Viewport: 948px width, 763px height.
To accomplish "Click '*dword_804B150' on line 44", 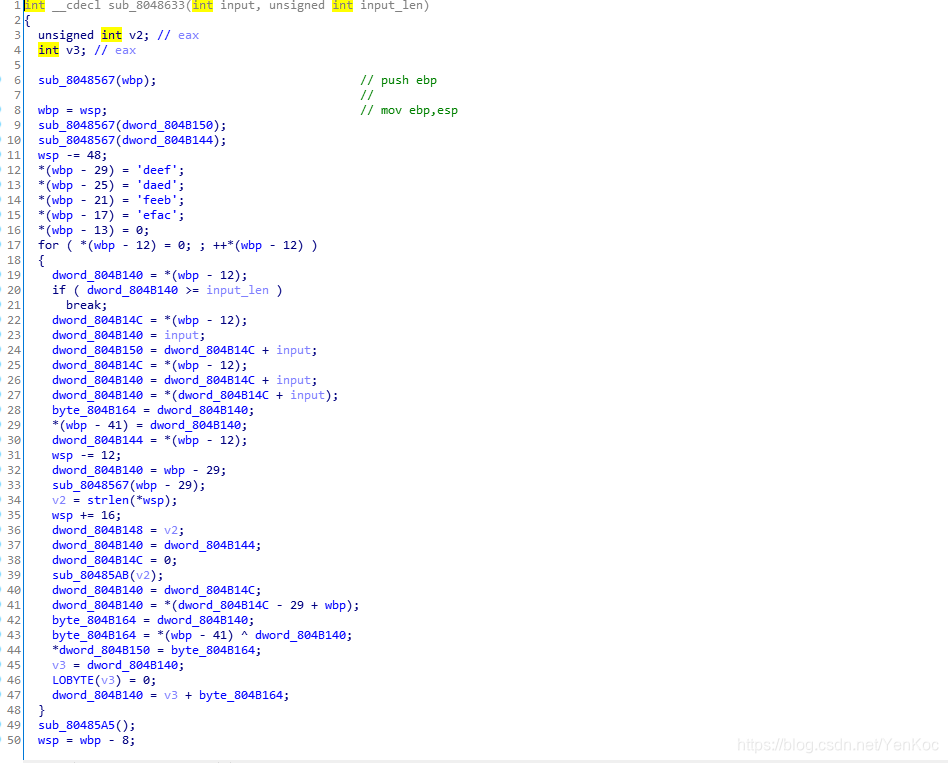I will (101, 651).
